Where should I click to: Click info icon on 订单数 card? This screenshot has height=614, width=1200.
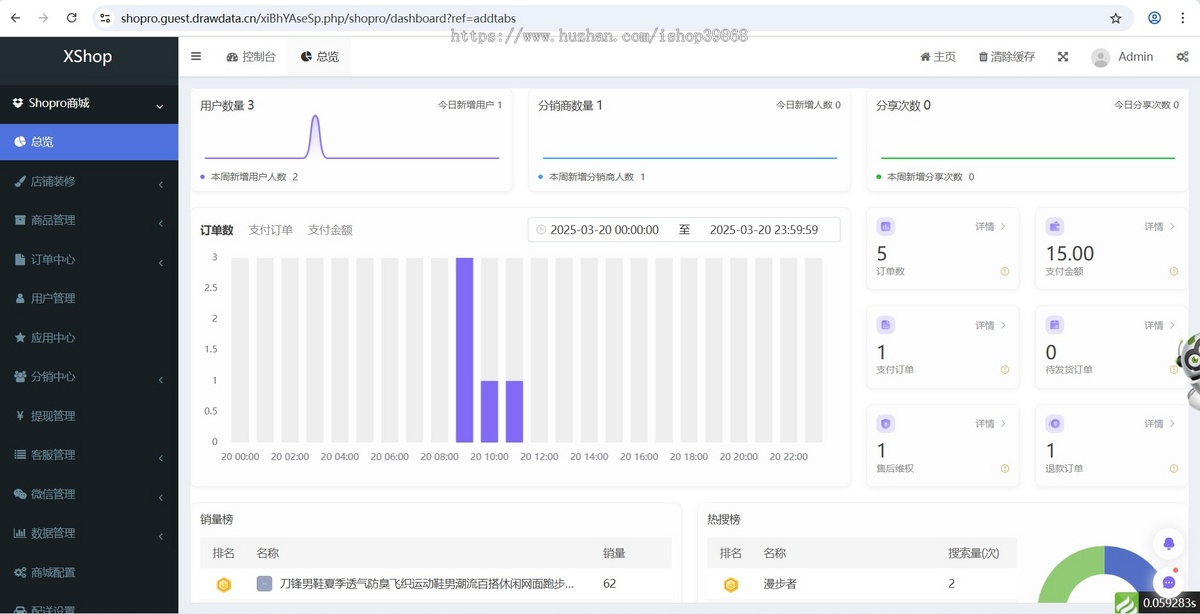[1005, 271]
